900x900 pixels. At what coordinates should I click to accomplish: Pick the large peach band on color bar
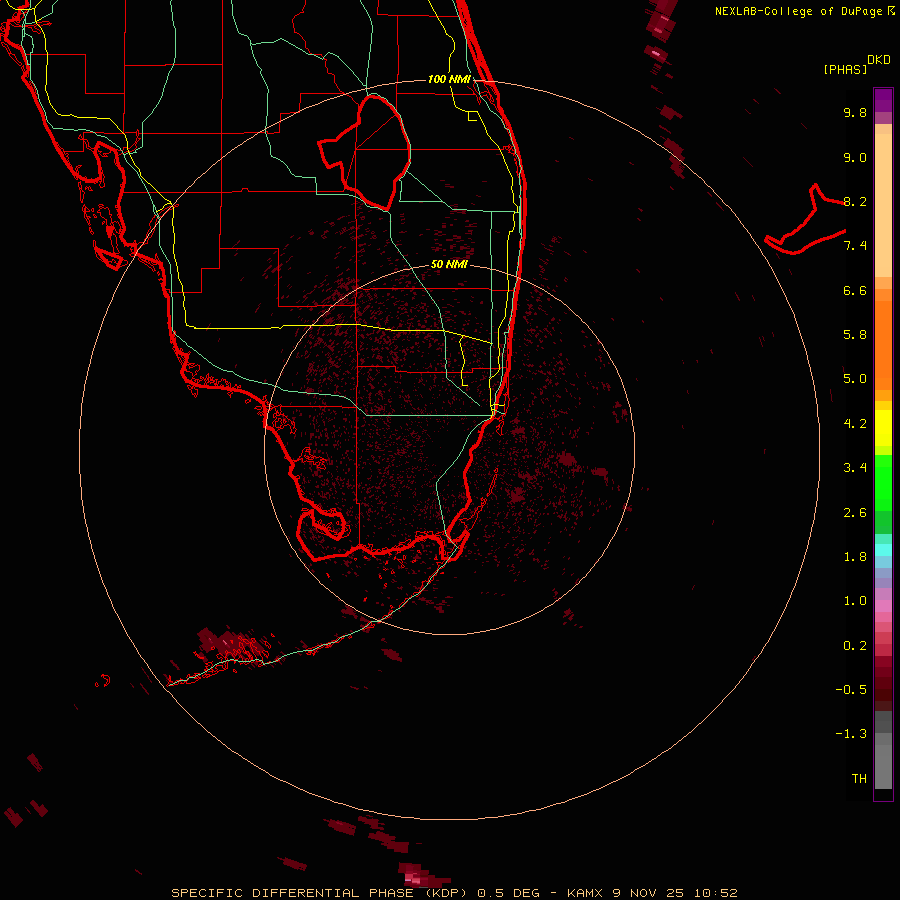point(883,205)
